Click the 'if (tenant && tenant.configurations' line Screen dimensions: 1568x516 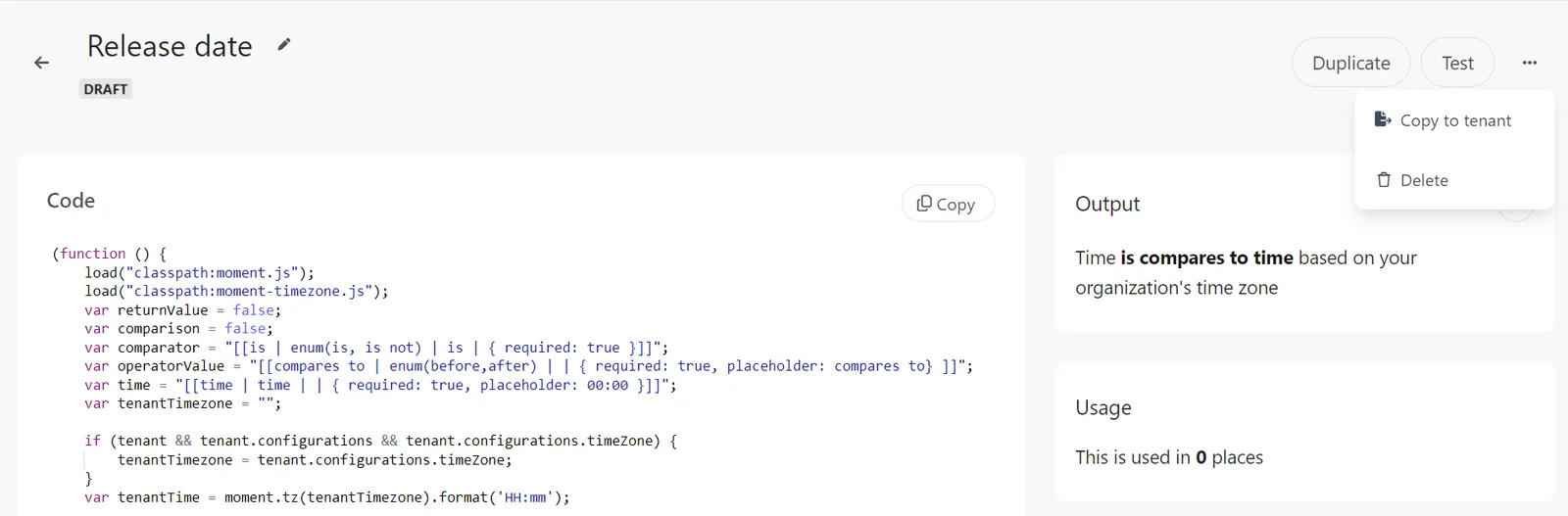click(380, 441)
